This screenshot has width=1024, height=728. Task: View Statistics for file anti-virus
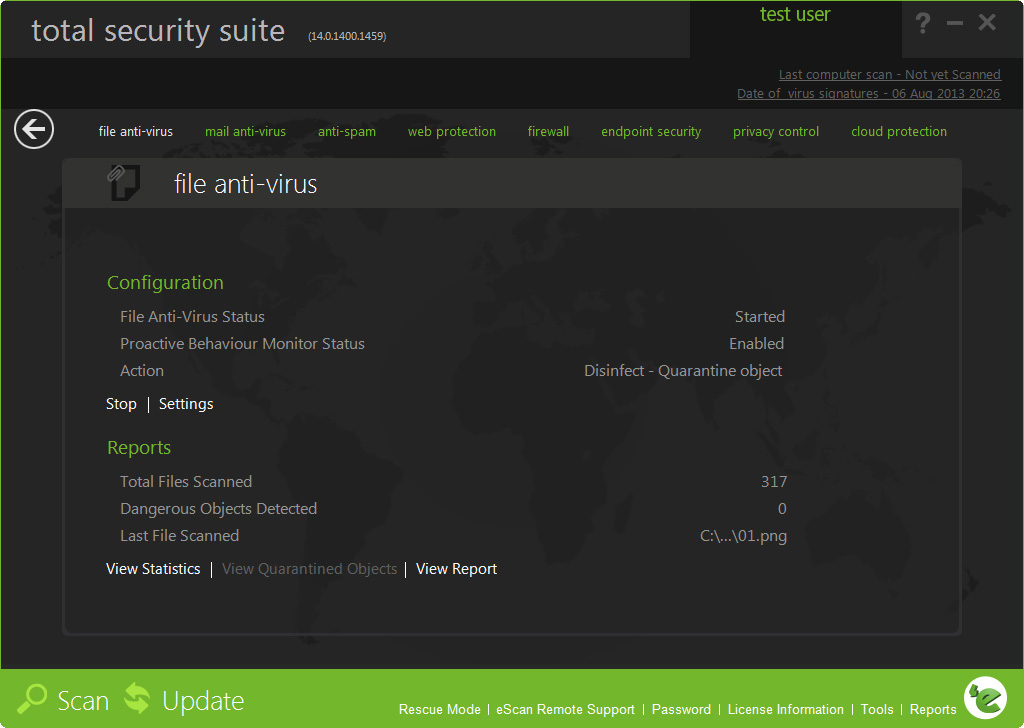coord(153,569)
